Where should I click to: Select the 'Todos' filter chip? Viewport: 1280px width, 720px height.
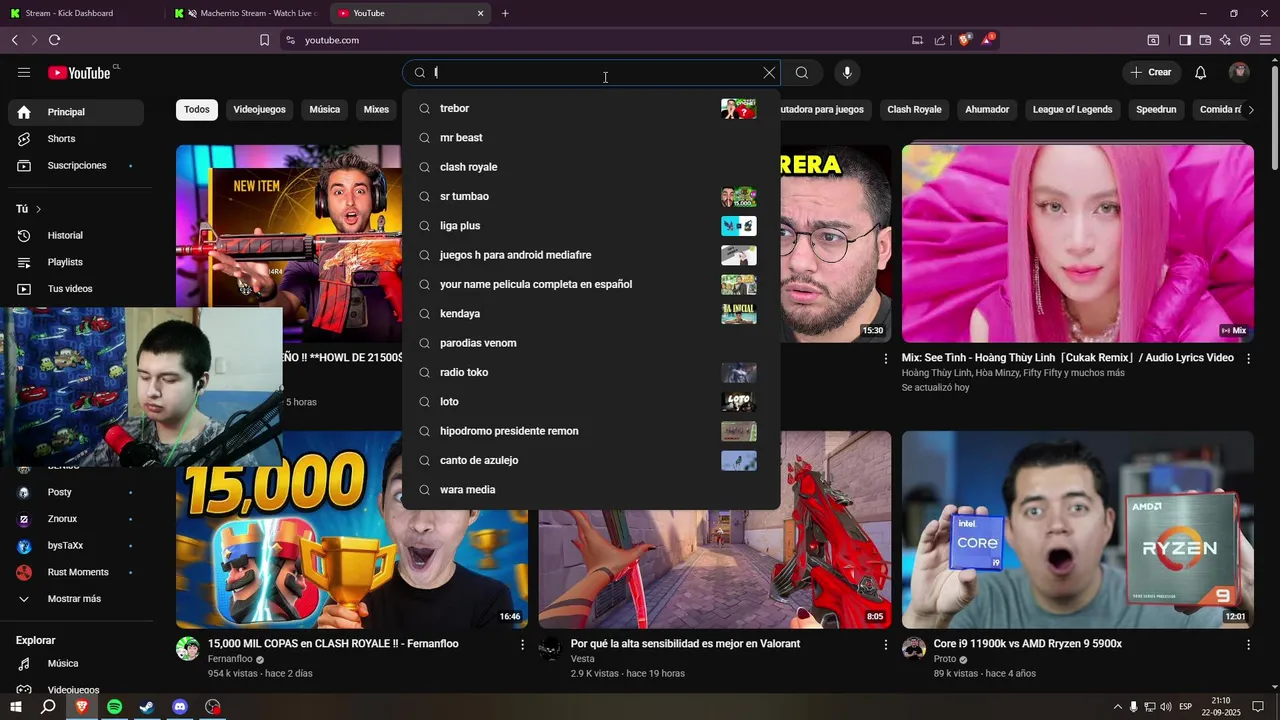(x=197, y=110)
